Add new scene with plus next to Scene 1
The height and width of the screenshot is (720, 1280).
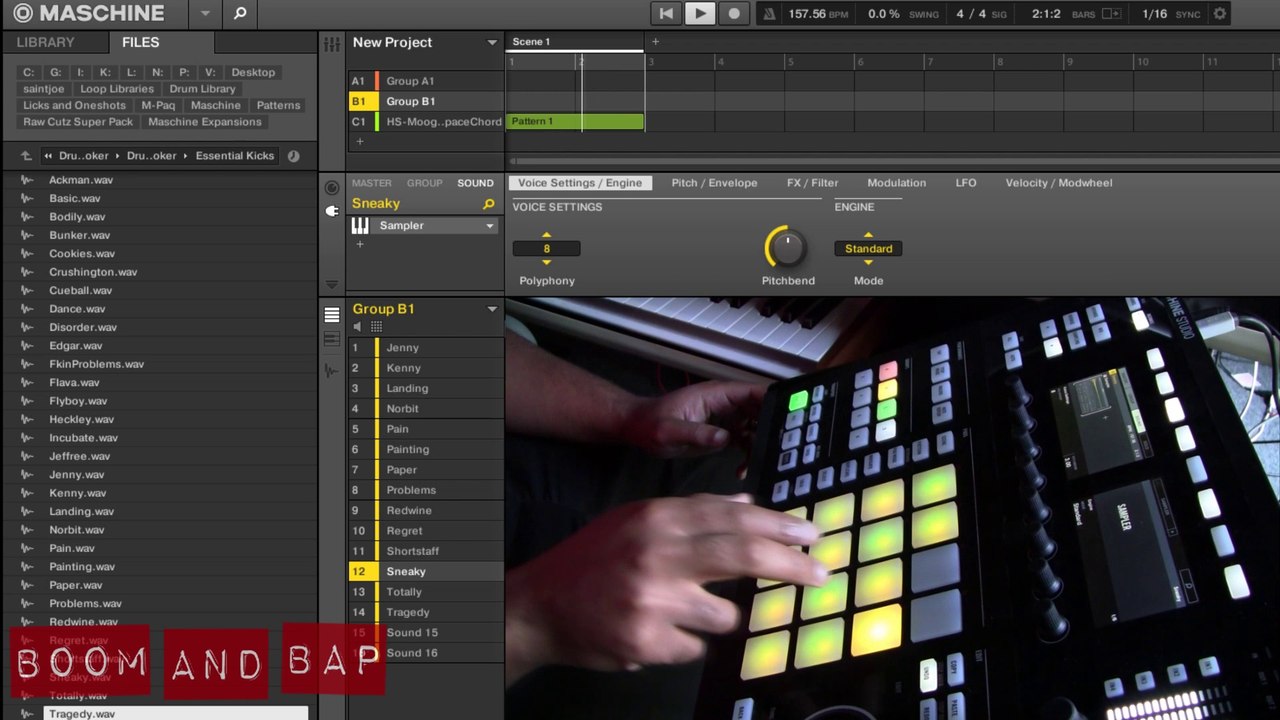[655, 42]
